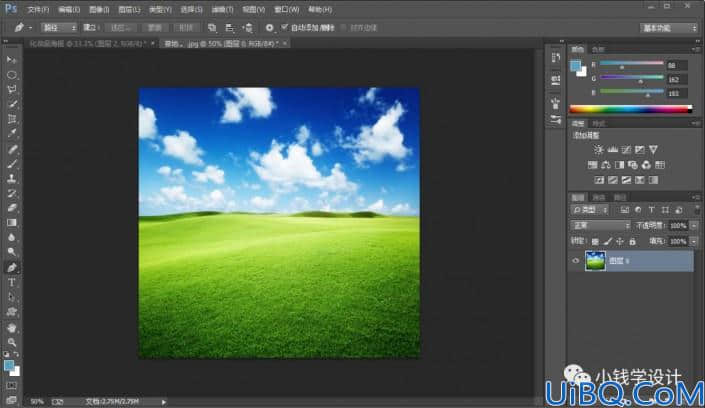
Task: Open the pen tool gear settings
Action: click(269, 28)
